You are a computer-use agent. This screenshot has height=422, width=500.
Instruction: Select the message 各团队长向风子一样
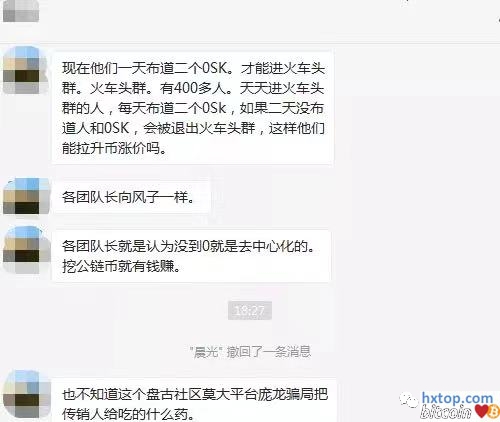(x=128, y=197)
